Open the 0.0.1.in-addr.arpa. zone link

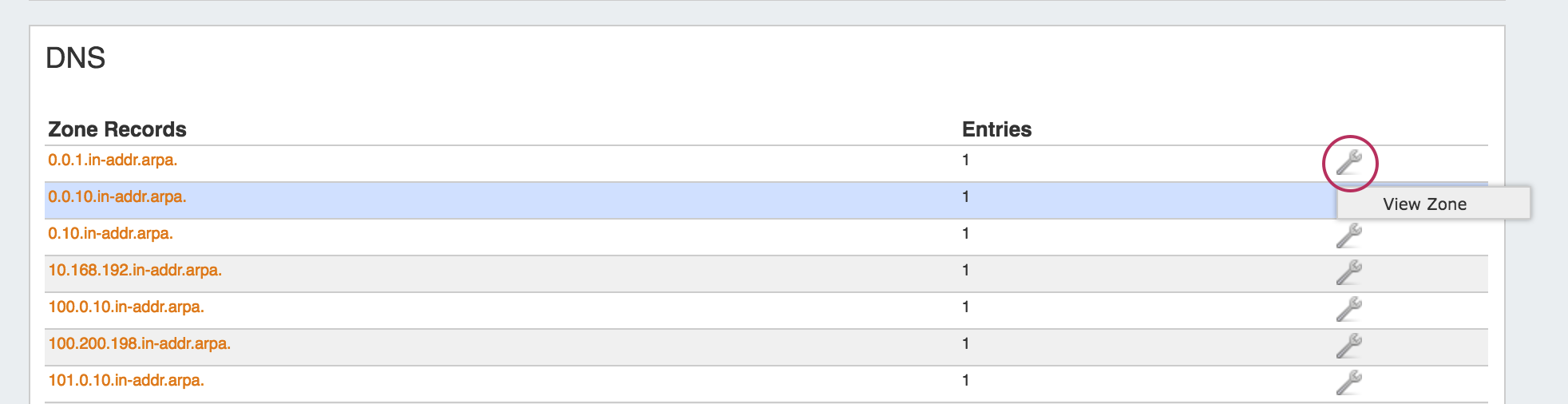click(x=113, y=160)
